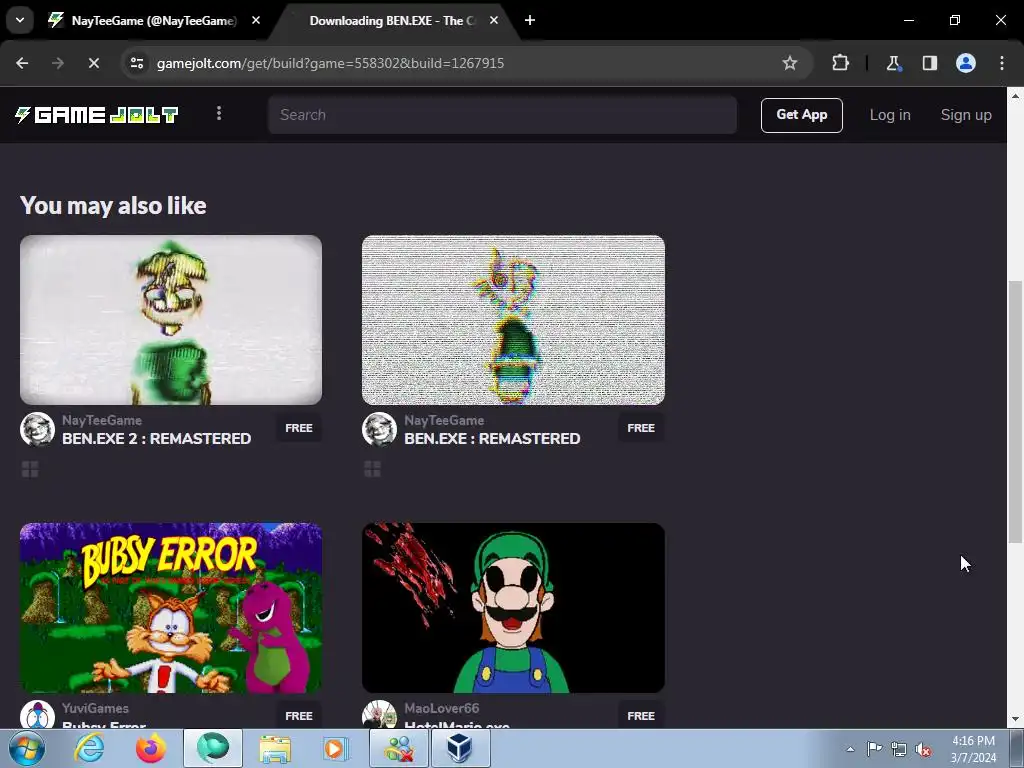Open the media player taskbar icon
Screen dimensions: 1024x768
[337, 748]
